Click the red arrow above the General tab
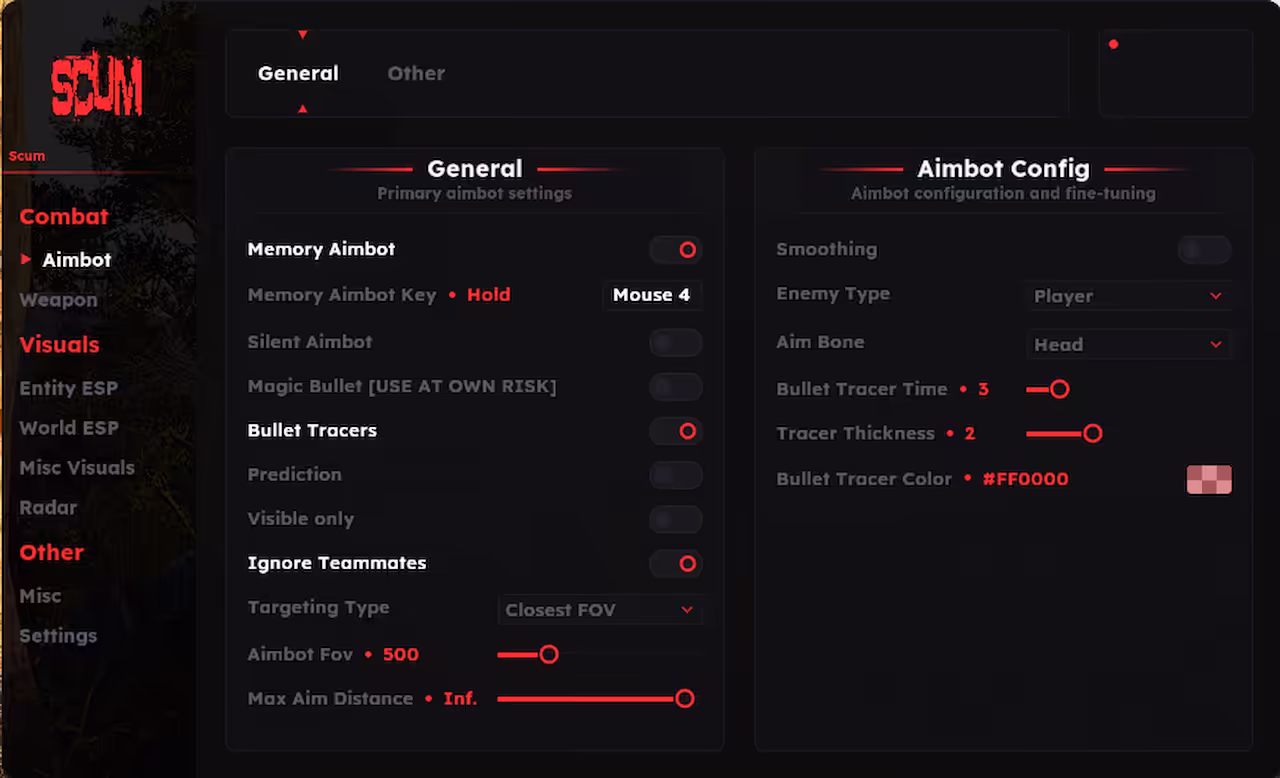The height and width of the screenshot is (778, 1280). tap(303, 33)
